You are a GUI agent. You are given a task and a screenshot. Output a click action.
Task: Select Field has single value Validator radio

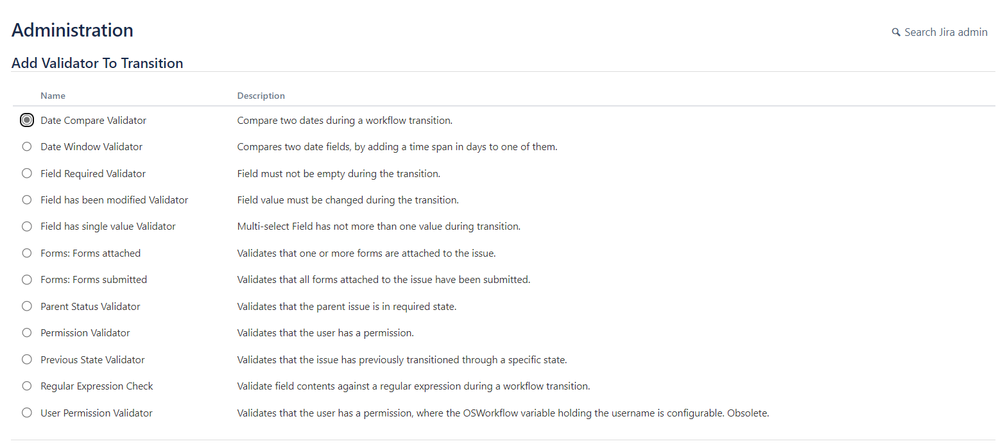tap(27, 226)
